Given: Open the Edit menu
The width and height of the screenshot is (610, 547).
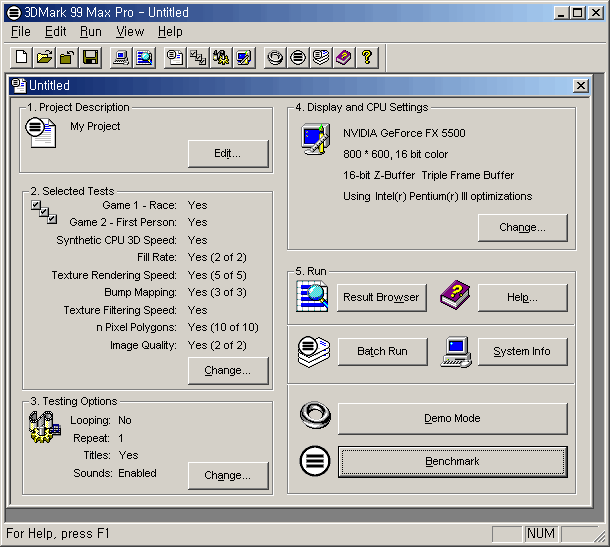Looking at the screenshot, I should [55, 32].
